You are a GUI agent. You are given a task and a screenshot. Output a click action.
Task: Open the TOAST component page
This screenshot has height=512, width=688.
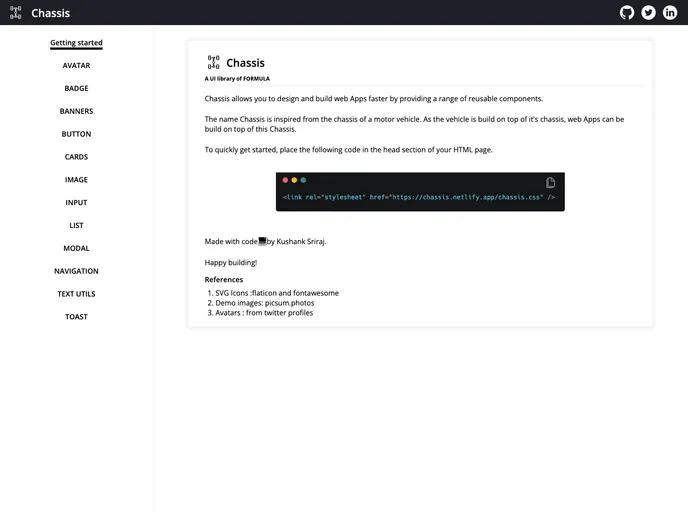point(76,317)
